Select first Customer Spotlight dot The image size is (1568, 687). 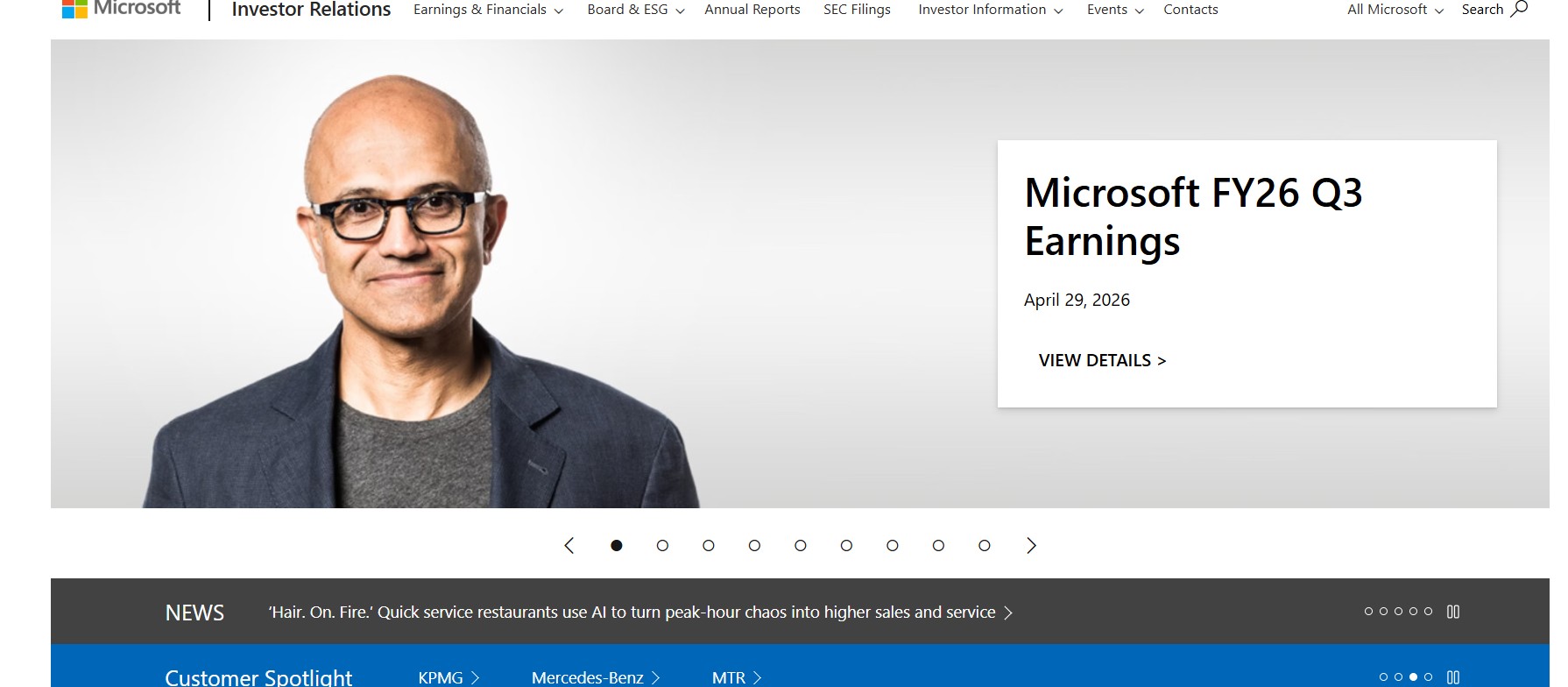click(x=1384, y=677)
